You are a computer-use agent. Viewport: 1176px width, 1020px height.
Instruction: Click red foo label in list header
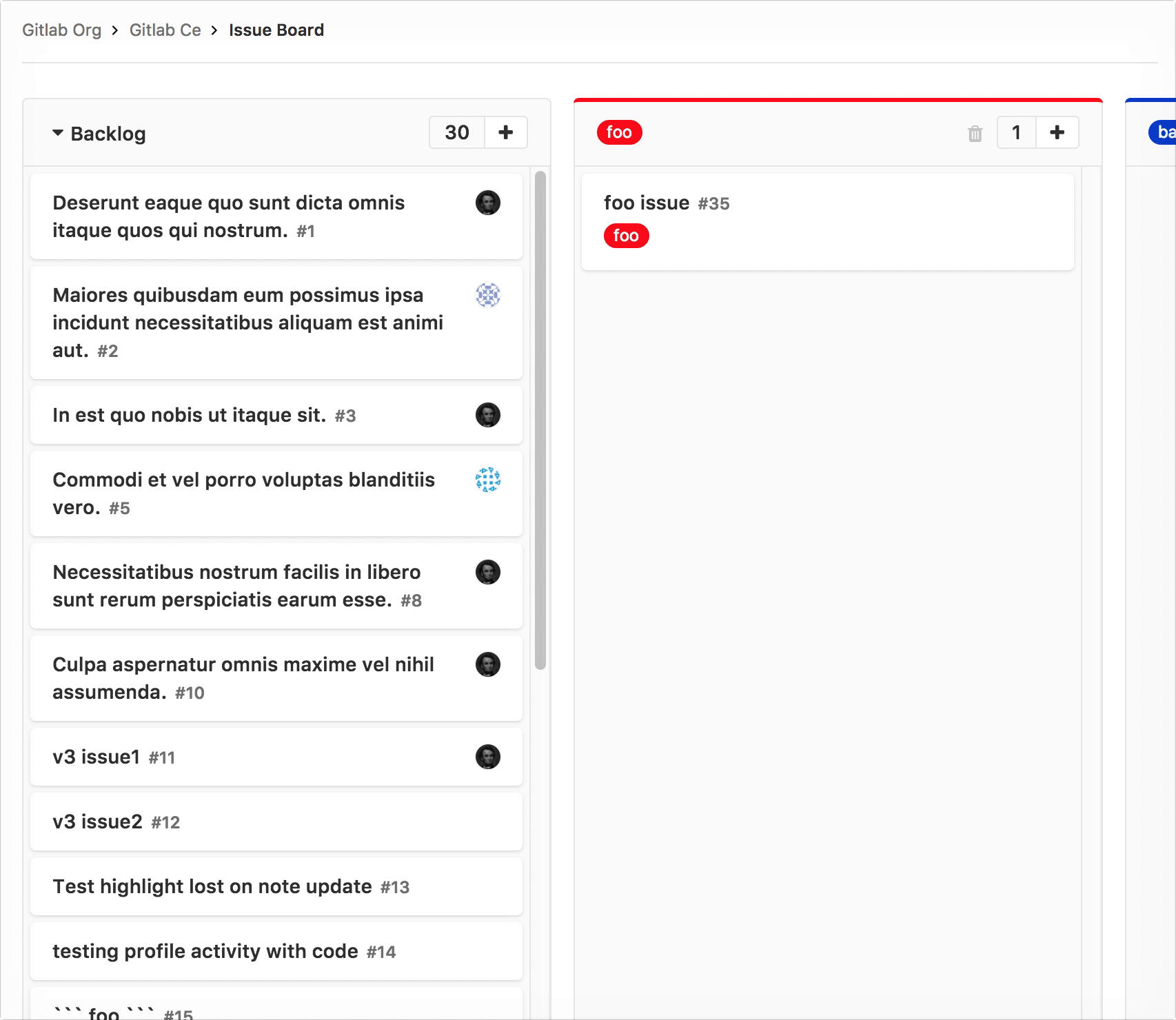619,132
